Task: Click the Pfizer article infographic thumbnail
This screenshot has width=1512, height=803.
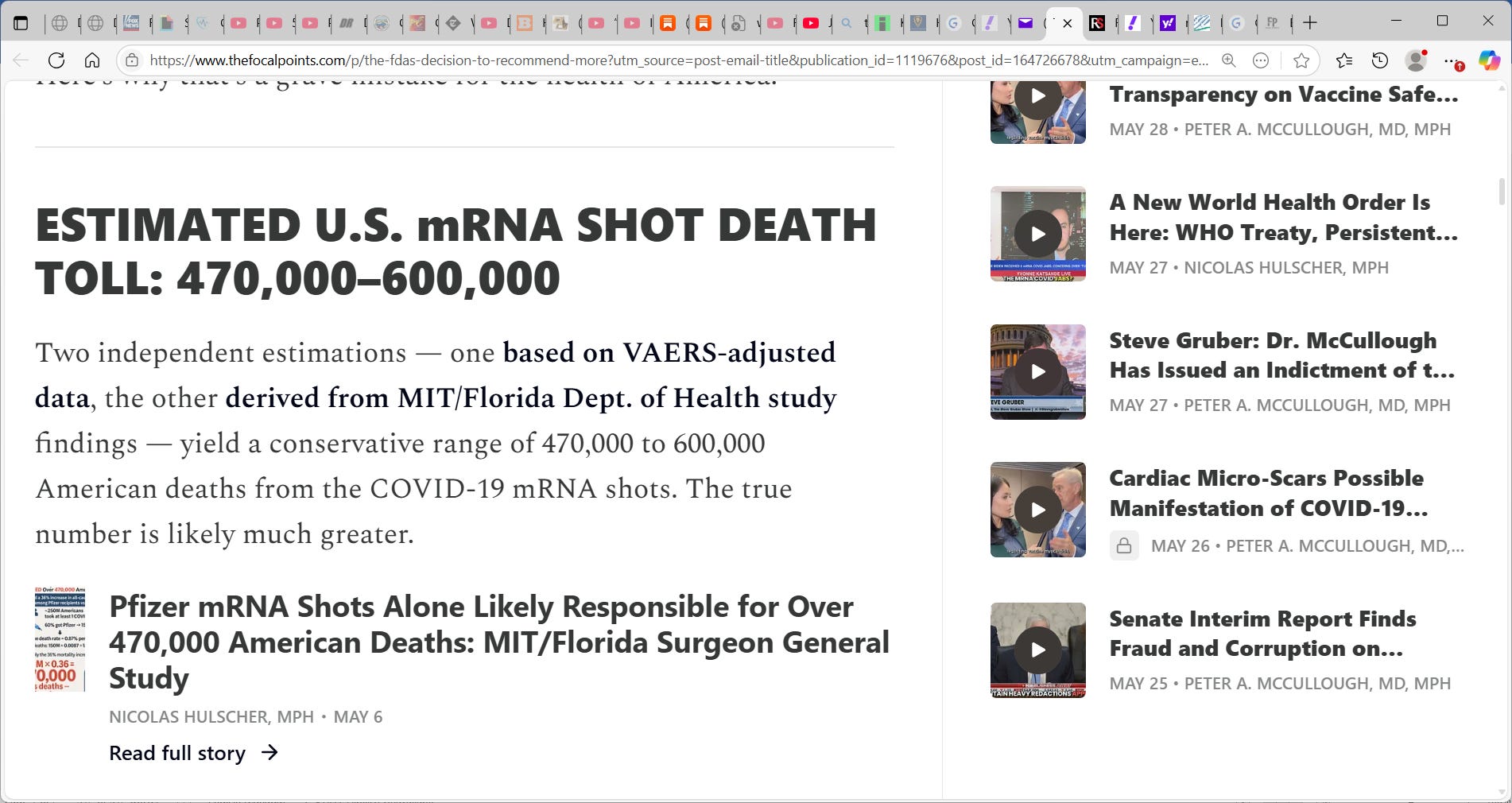Action: click(60, 639)
